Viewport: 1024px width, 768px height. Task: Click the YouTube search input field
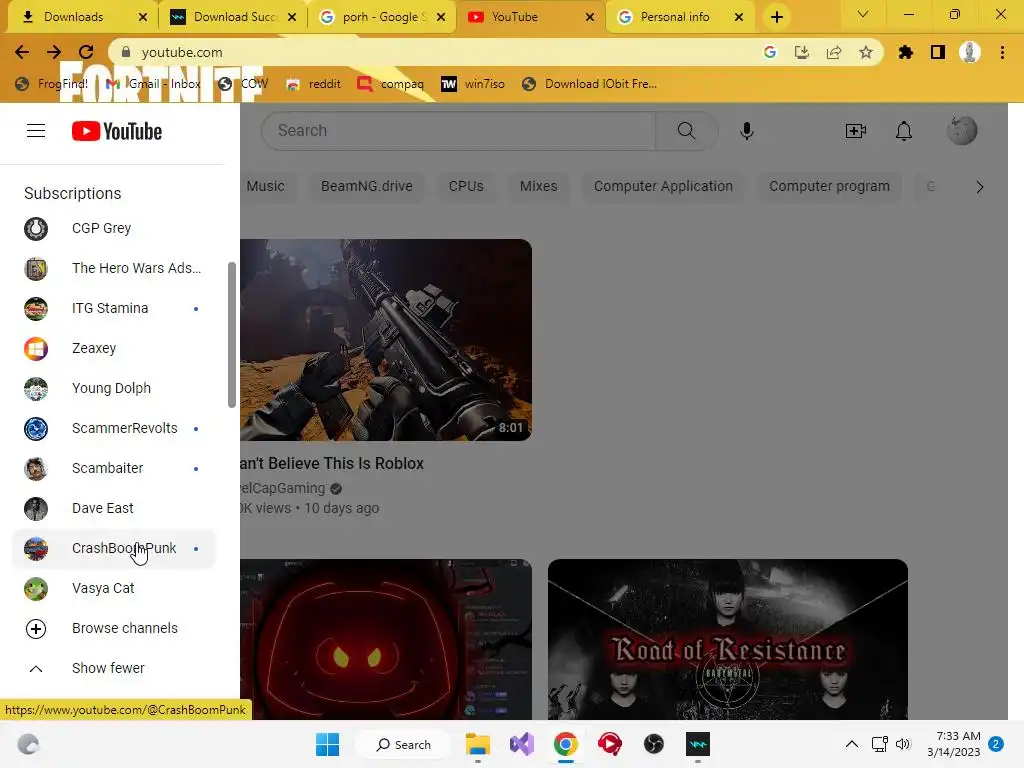pyautogui.click(x=458, y=131)
